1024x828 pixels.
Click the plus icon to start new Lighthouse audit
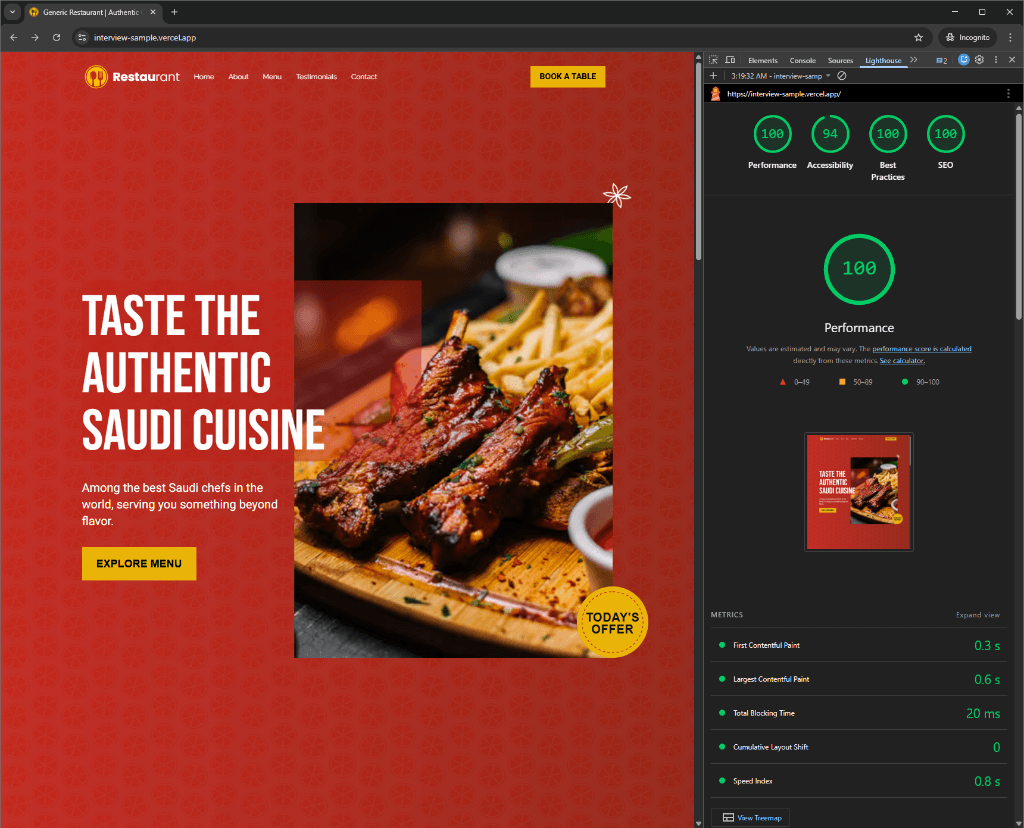(713, 76)
